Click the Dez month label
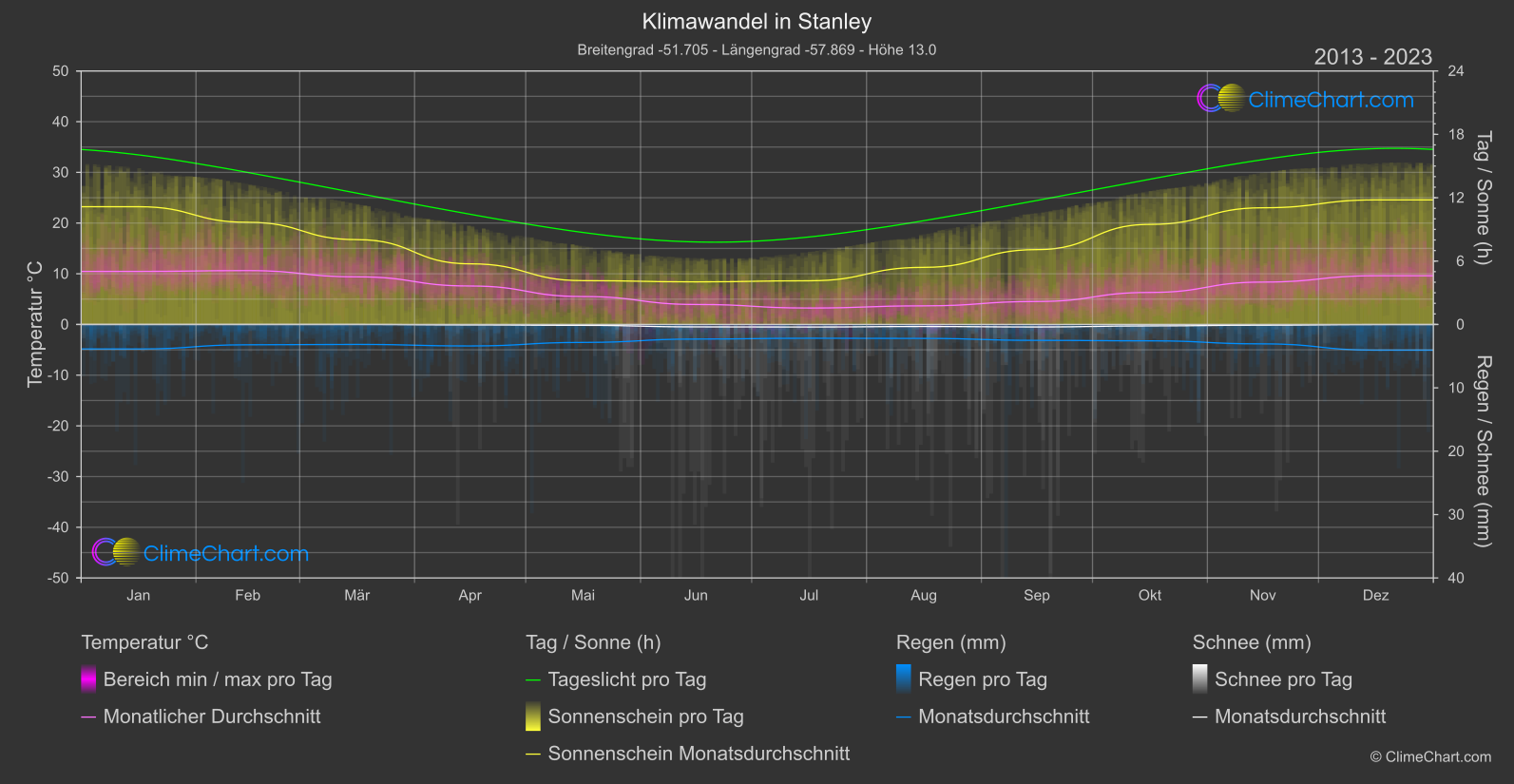1514x784 pixels. click(x=1376, y=595)
